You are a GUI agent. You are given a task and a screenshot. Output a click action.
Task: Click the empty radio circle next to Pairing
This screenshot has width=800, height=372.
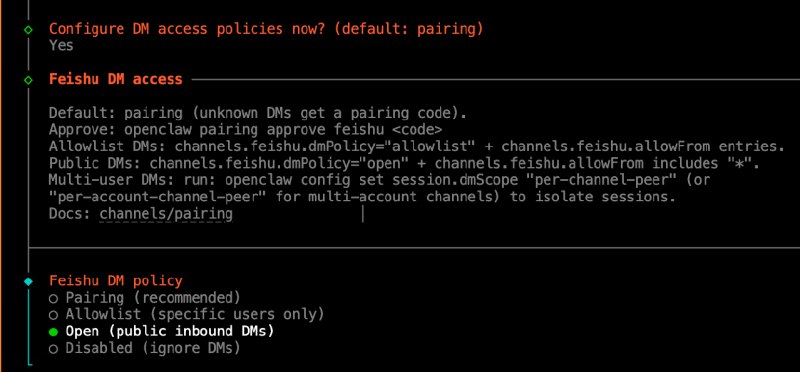[54, 298]
